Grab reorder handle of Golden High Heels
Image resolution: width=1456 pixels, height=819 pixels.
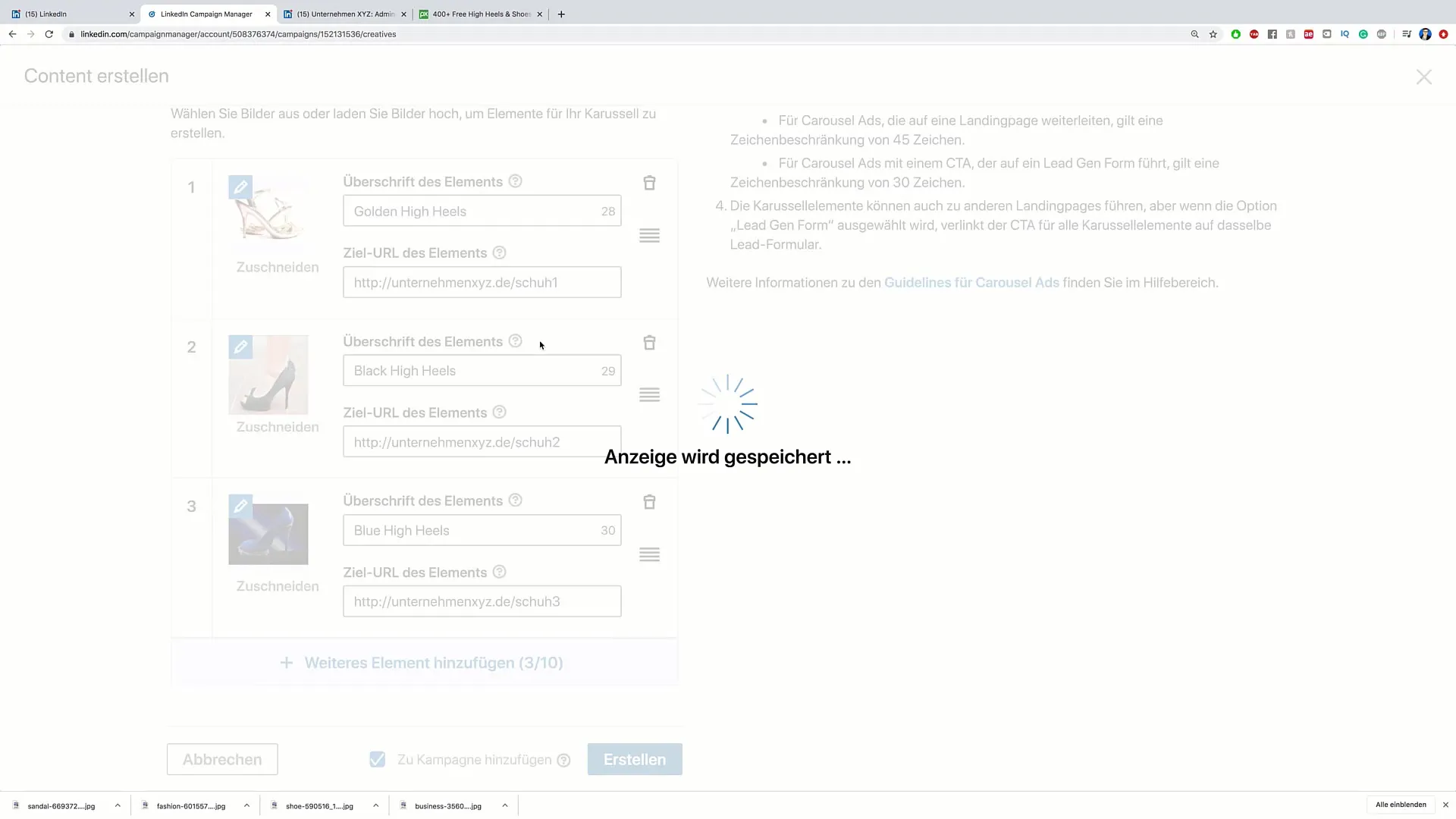click(649, 236)
